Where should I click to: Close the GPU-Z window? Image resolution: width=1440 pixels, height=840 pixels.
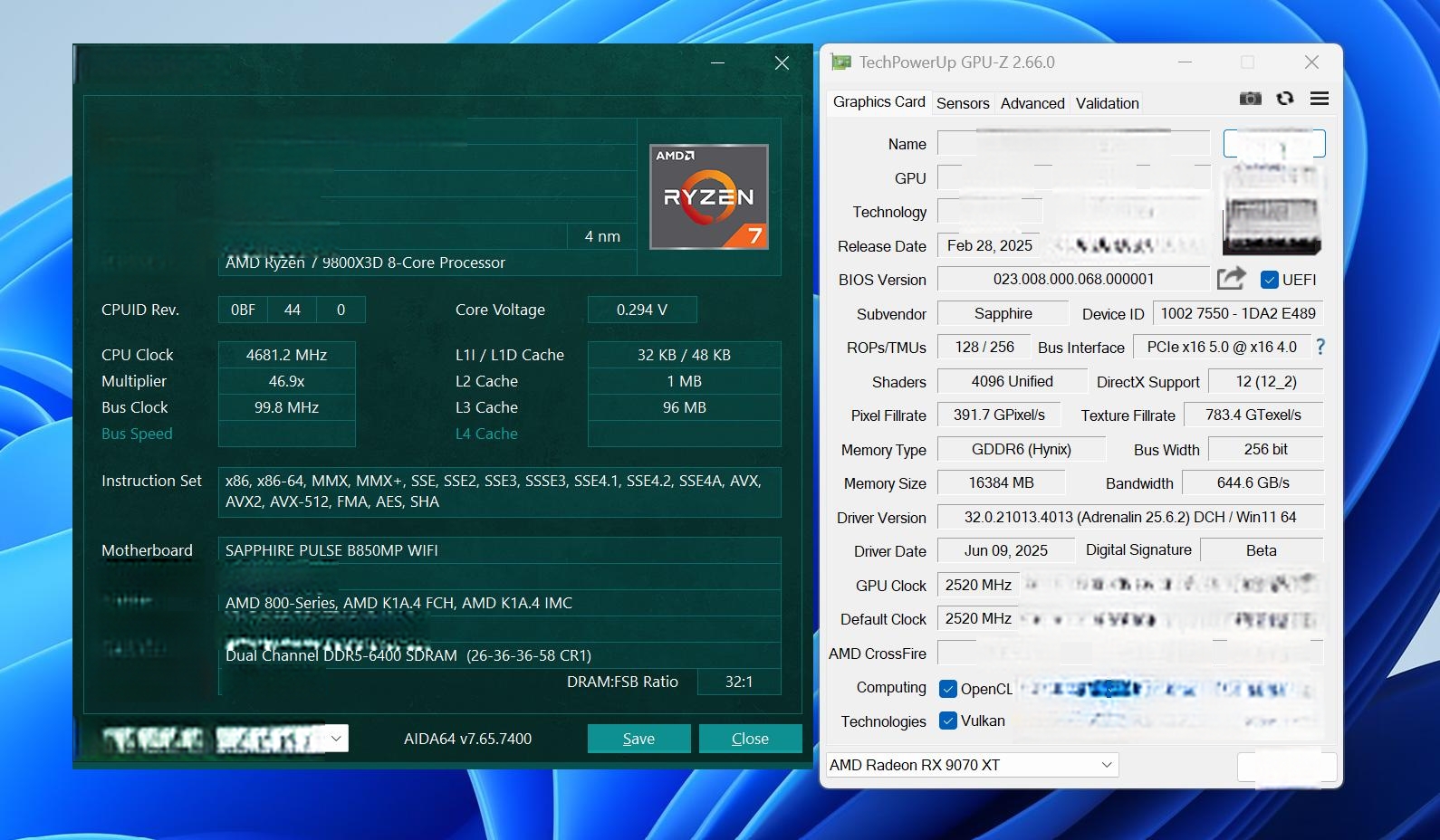click(1311, 62)
